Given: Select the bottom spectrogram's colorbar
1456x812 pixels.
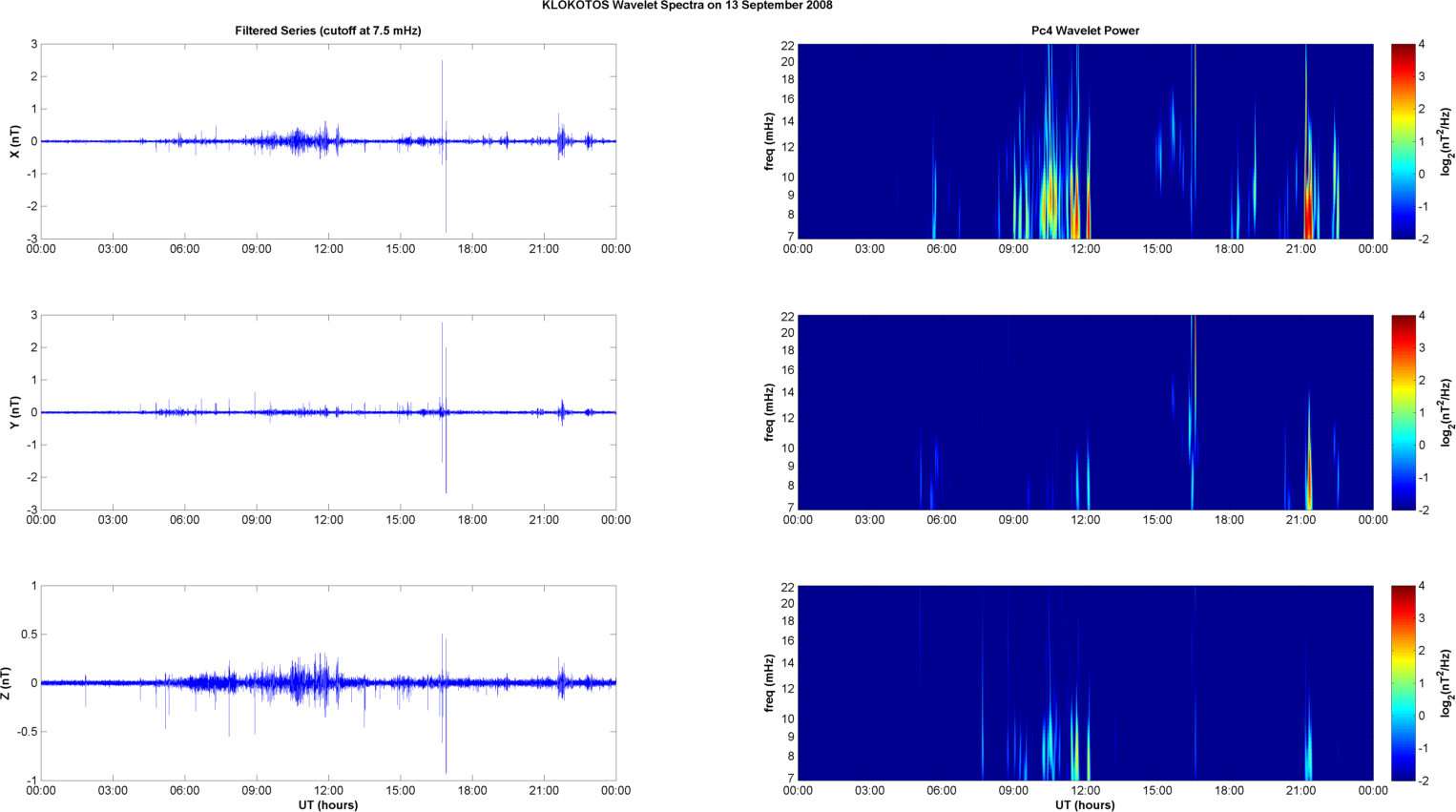Looking at the screenshot, I should 1403,683.
